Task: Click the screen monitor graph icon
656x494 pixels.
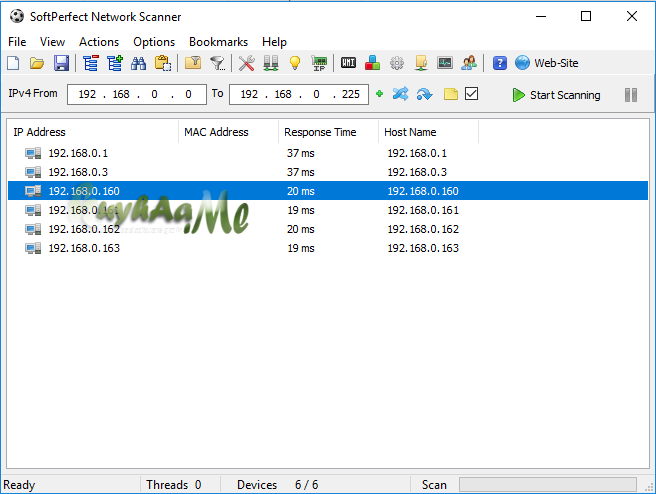Action: tap(445, 63)
